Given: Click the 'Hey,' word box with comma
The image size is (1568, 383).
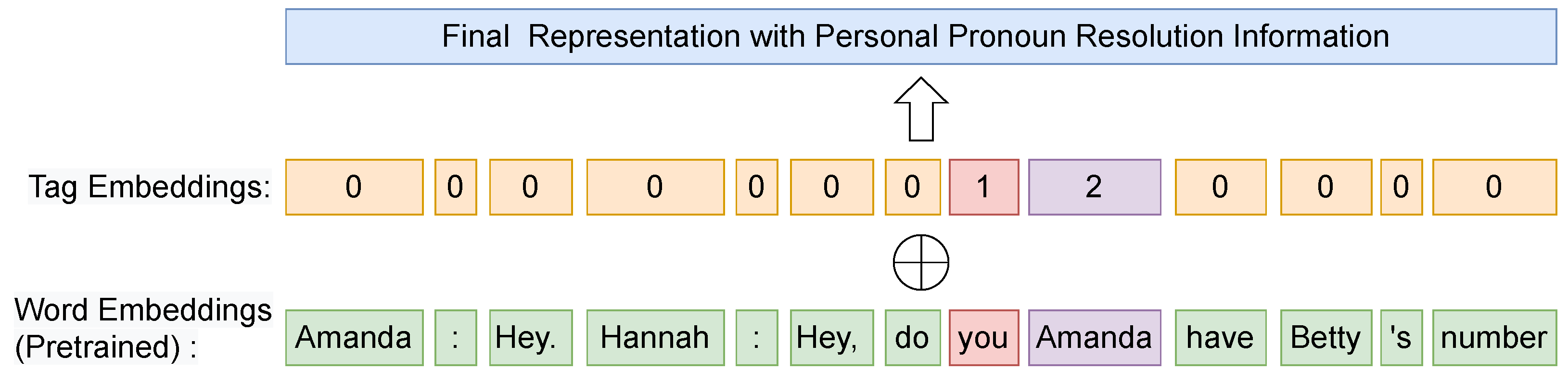Looking at the screenshot, I should 831,338.
